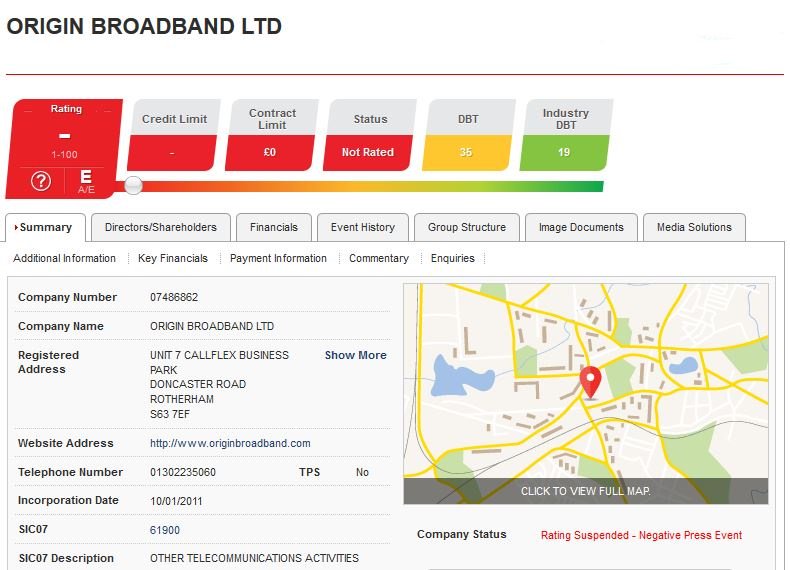Click 'OTHER TELECOMMUNICATIONS ACTIVITIES' description
This screenshot has height=570, width=790.
point(254,558)
